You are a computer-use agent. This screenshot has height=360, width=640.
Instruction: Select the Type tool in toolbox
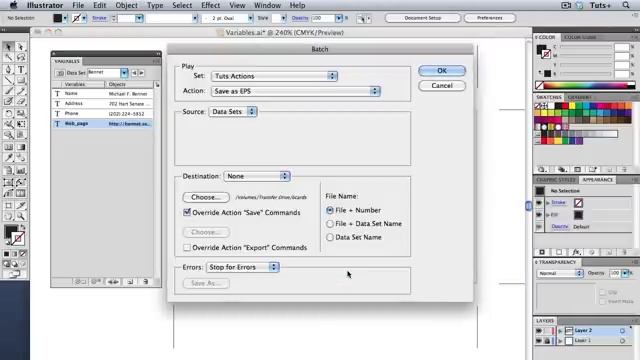(21, 69)
